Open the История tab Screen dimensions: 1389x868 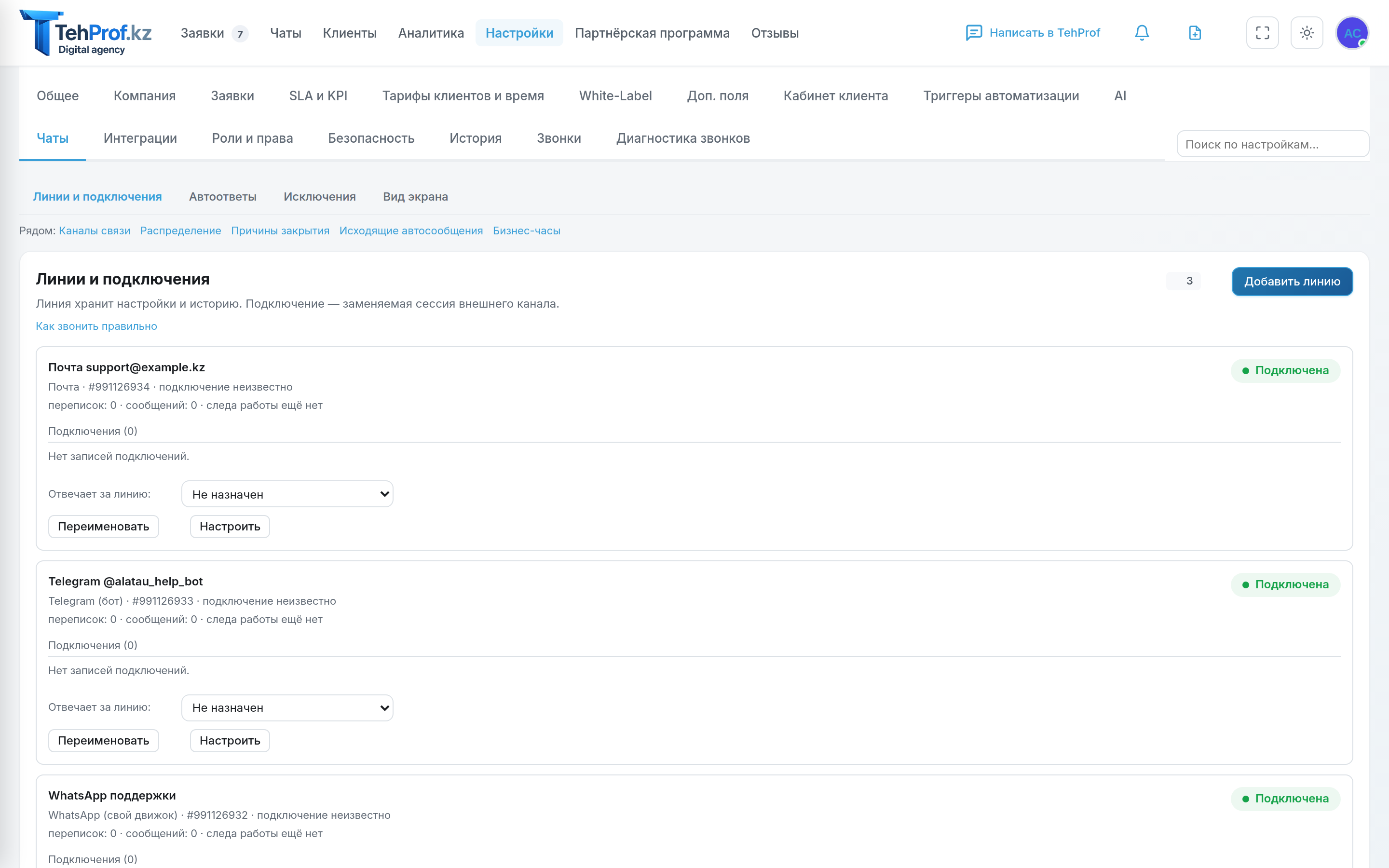(476, 138)
